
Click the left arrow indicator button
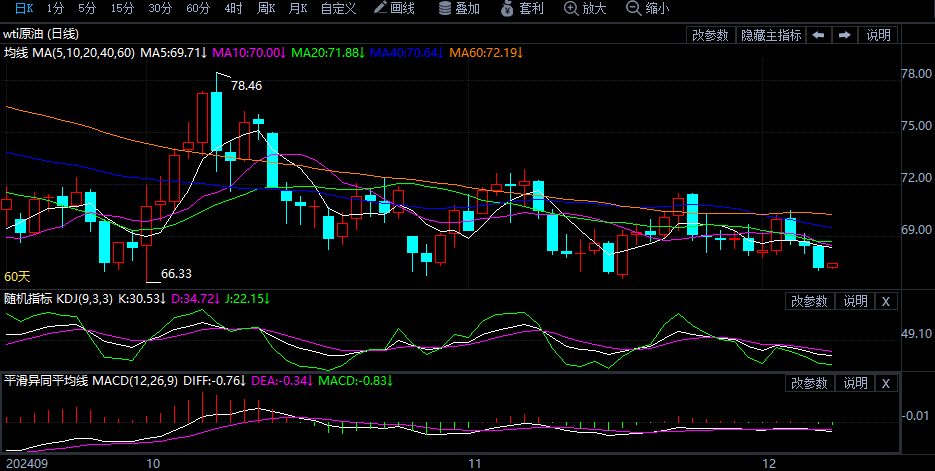pos(818,35)
